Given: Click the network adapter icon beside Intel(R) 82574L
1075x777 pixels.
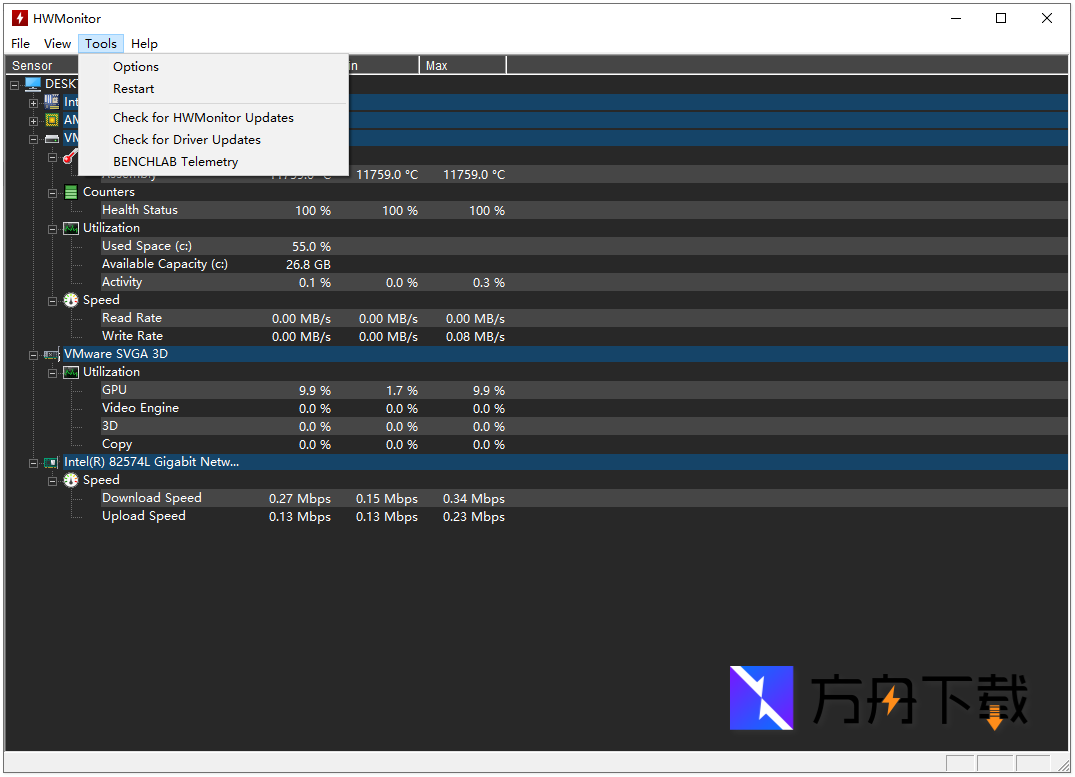Looking at the screenshot, I should (52, 462).
